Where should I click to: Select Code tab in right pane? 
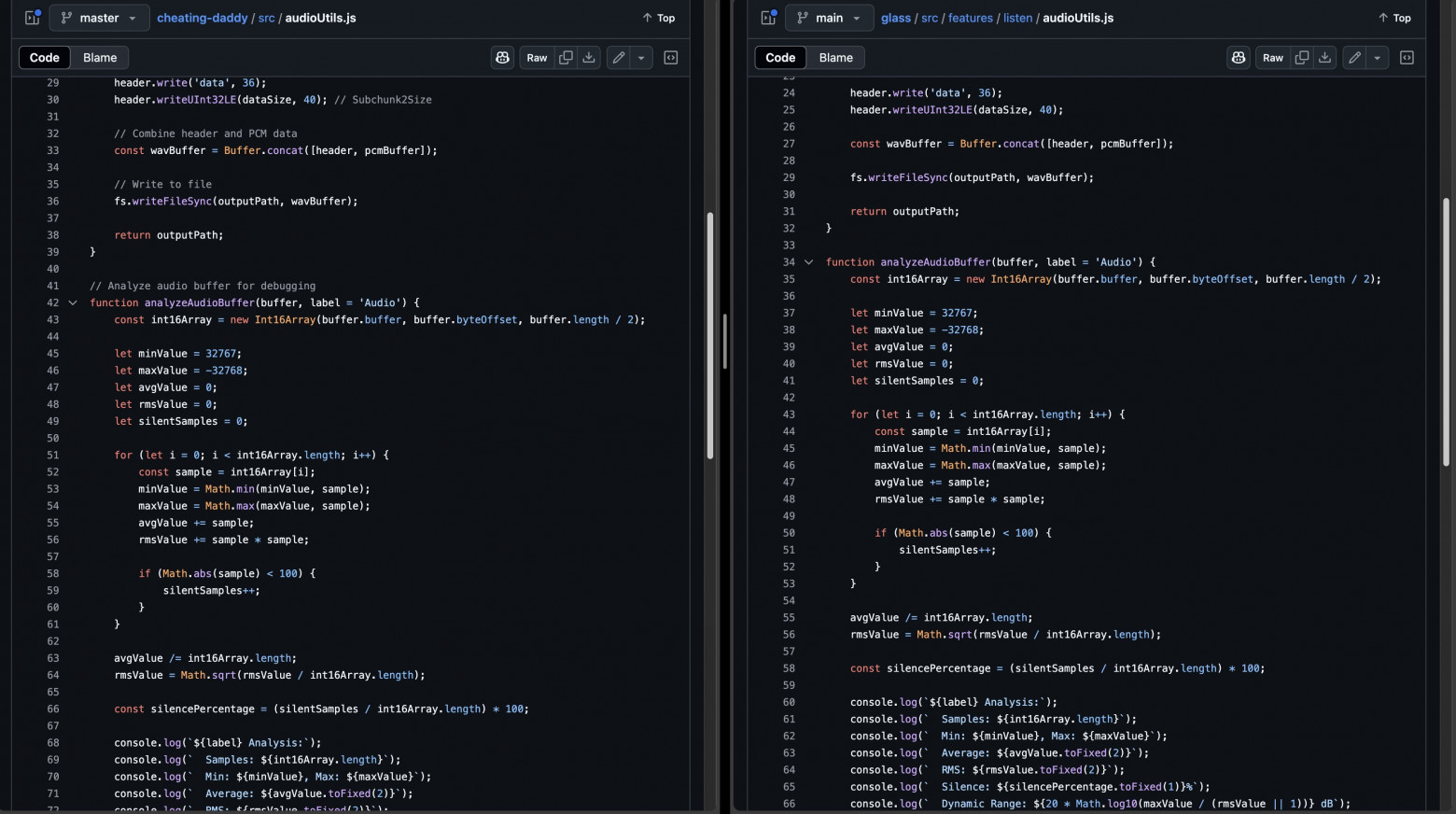click(x=780, y=58)
